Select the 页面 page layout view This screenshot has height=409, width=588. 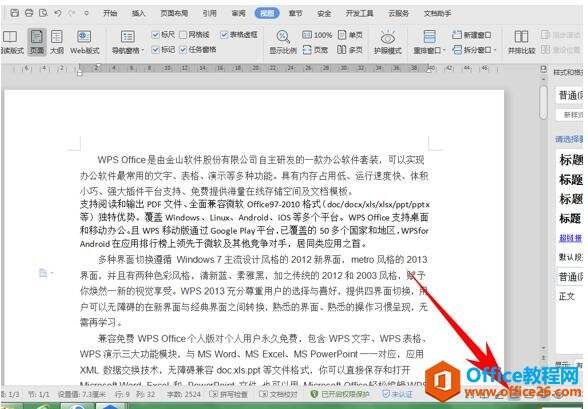coord(37,42)
